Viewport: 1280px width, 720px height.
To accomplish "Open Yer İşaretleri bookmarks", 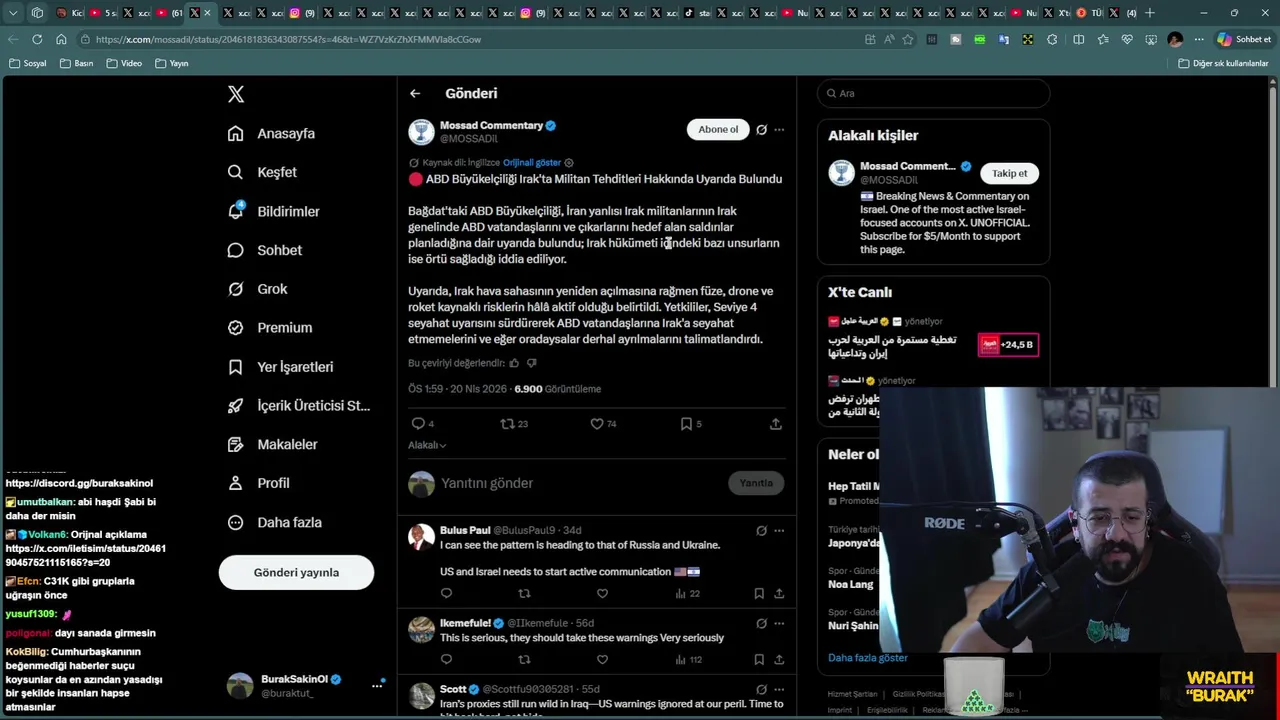I will (x=280, y=367).
